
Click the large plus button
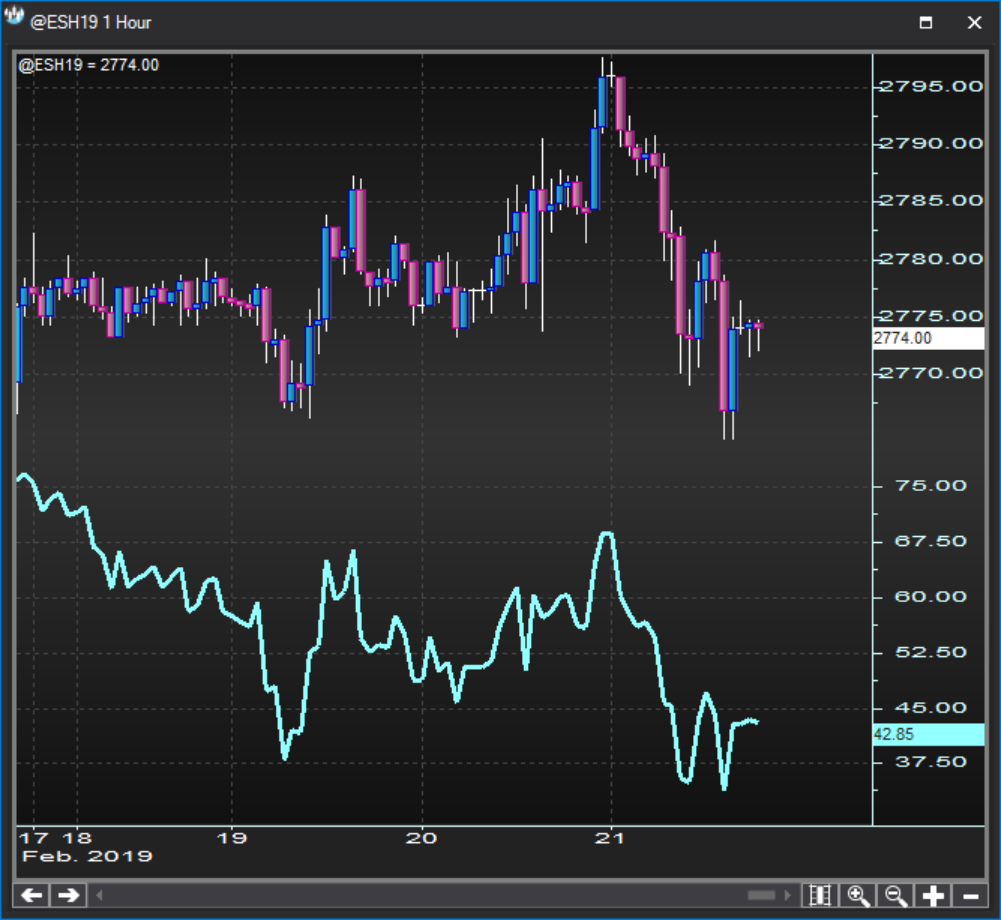[x=933, y=895]
